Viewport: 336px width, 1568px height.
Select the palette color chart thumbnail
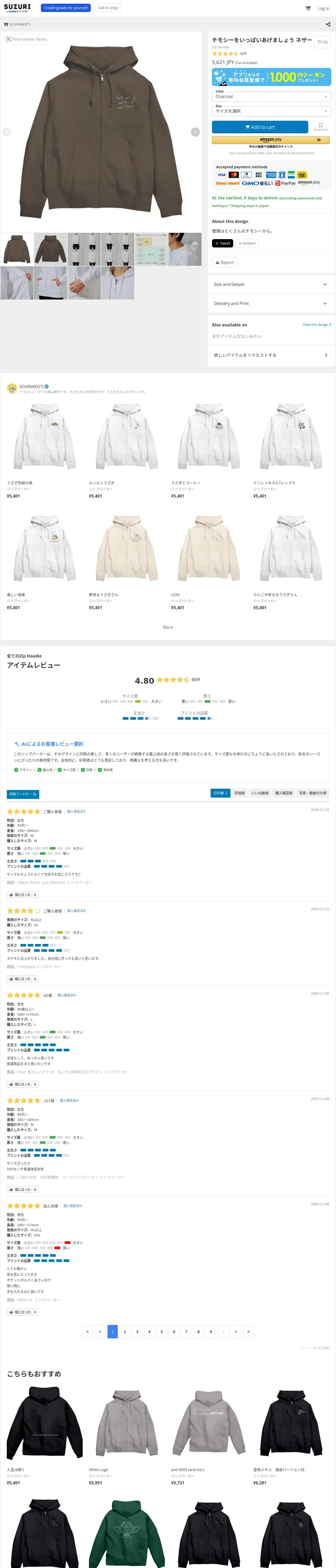[151, 249]
